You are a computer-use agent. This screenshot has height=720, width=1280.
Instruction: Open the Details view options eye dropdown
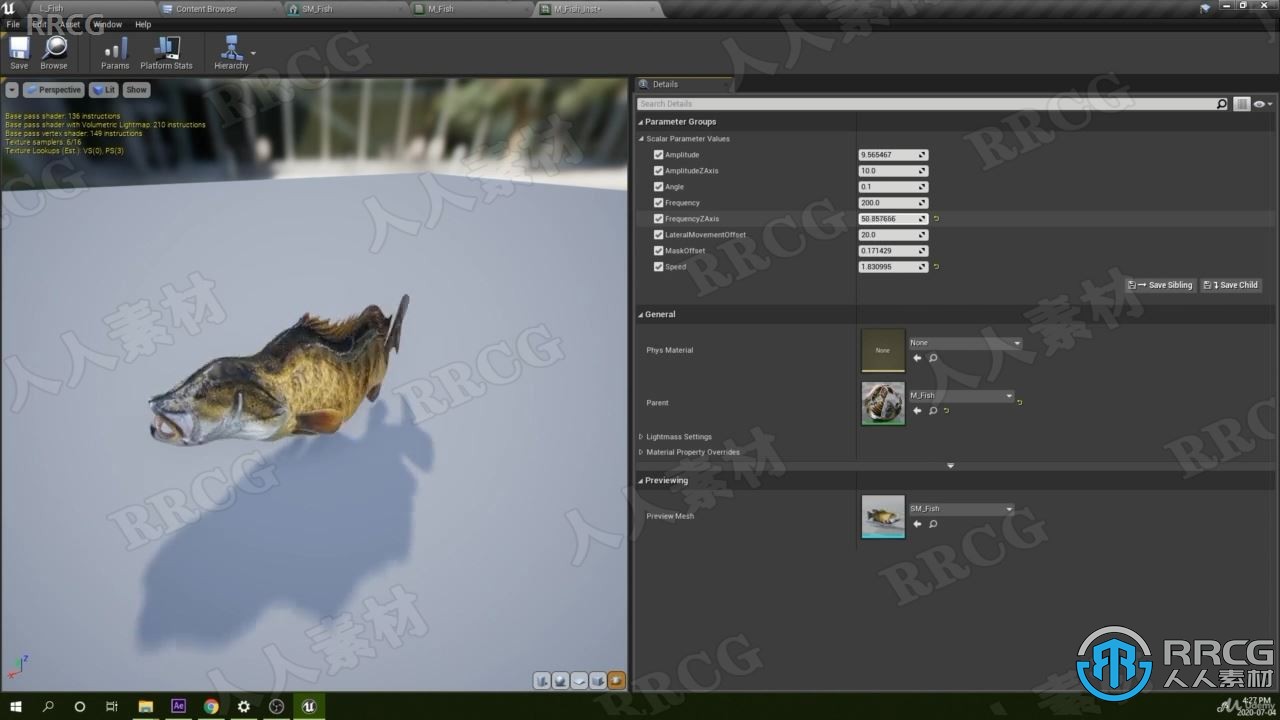[1263, 104]
